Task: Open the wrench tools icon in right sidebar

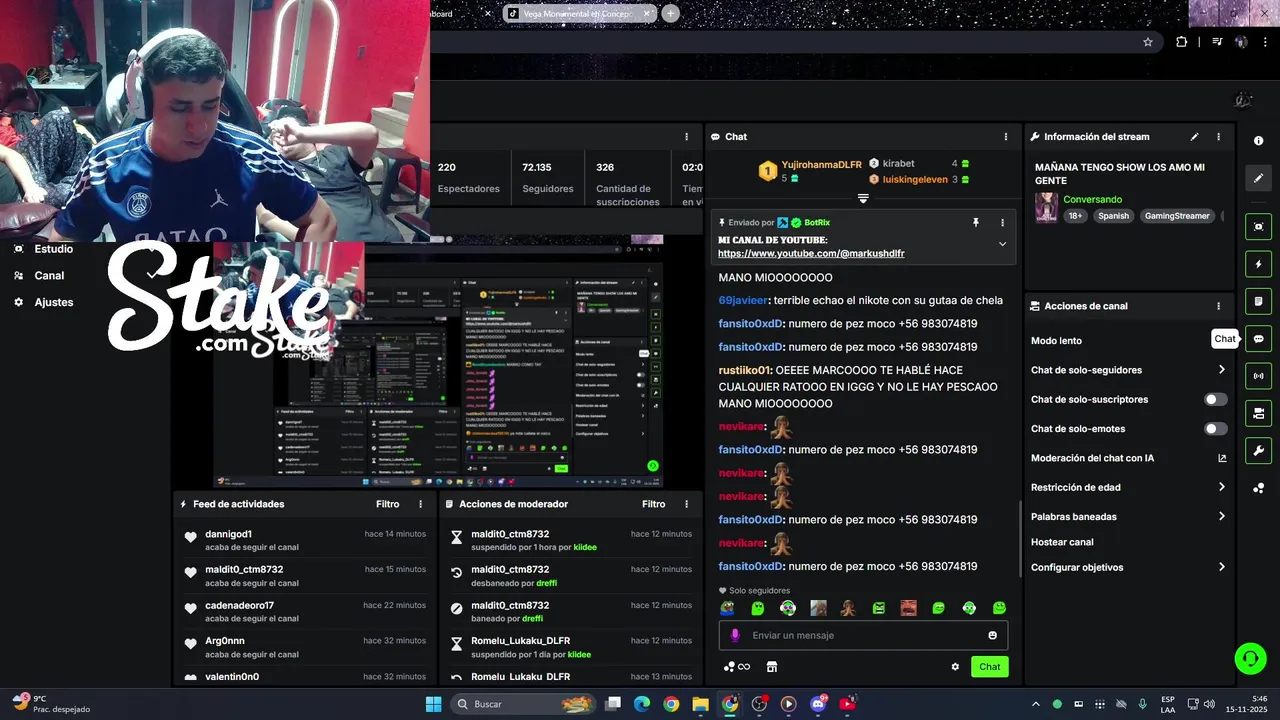Action: pyautogui.click(x=1259, y=450)
